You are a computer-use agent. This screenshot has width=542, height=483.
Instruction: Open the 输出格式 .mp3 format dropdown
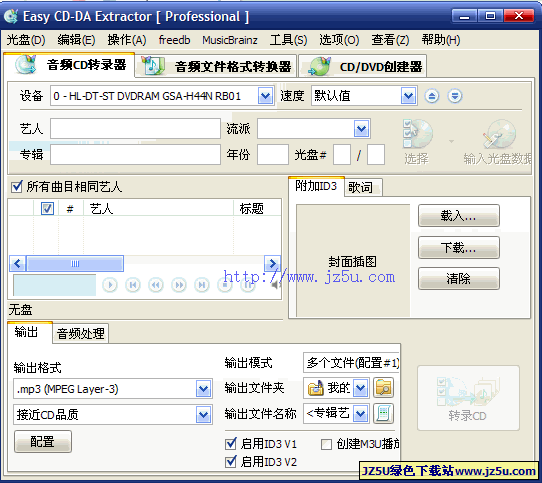tap(203, 389)
